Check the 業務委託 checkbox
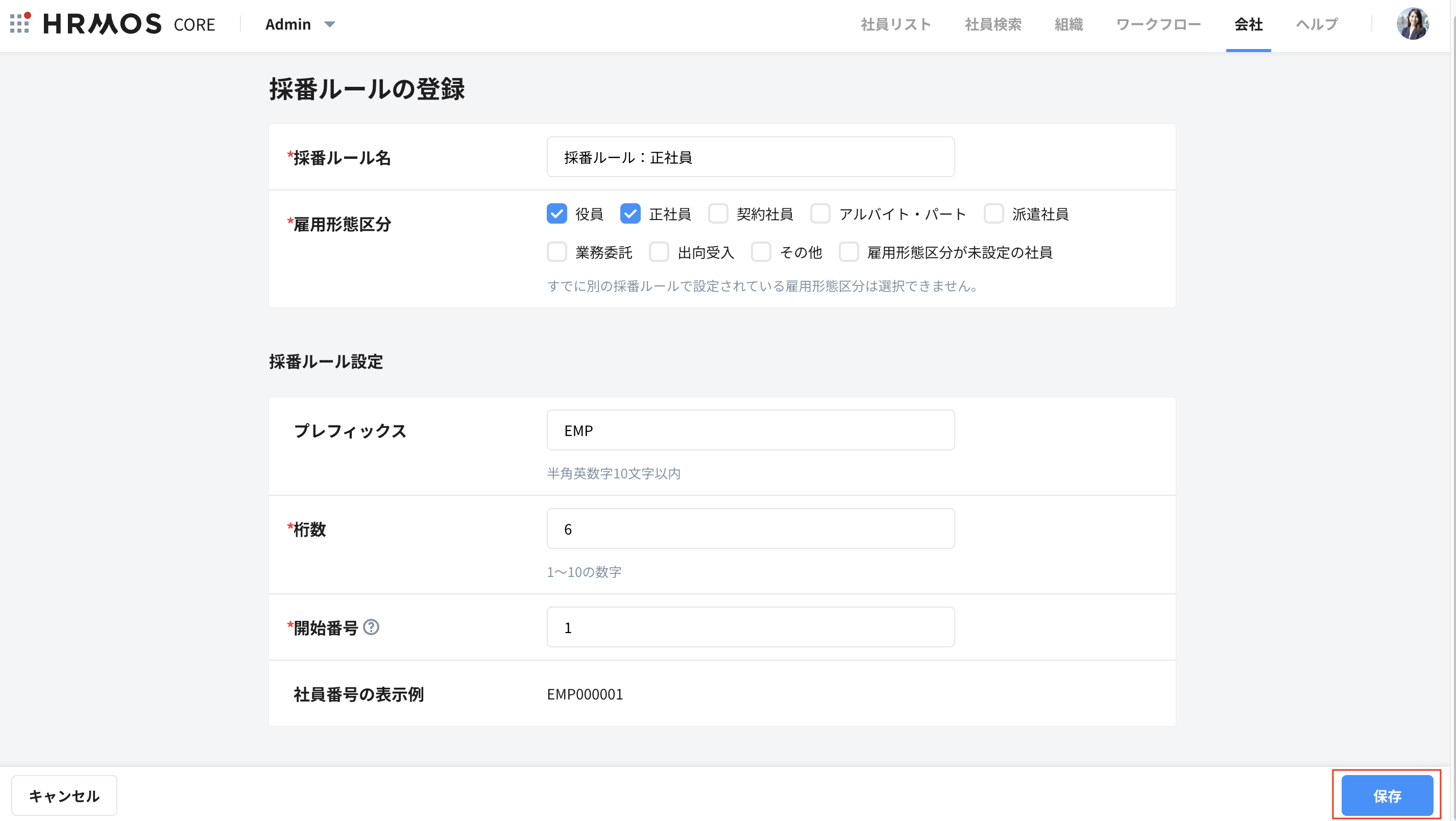The image size is (1456, 821). click(x=557, y=252)
